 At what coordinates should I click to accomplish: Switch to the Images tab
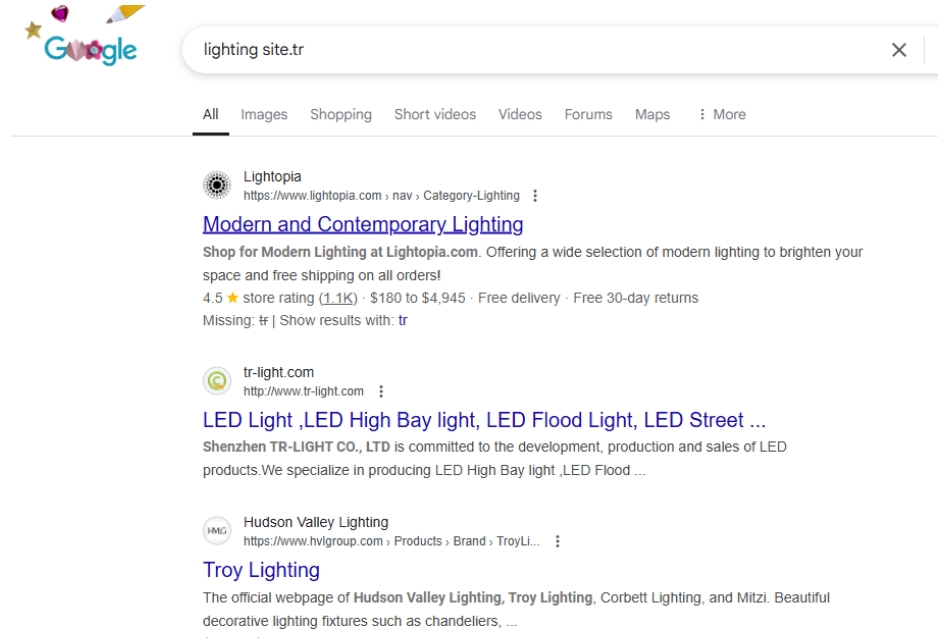264,114
